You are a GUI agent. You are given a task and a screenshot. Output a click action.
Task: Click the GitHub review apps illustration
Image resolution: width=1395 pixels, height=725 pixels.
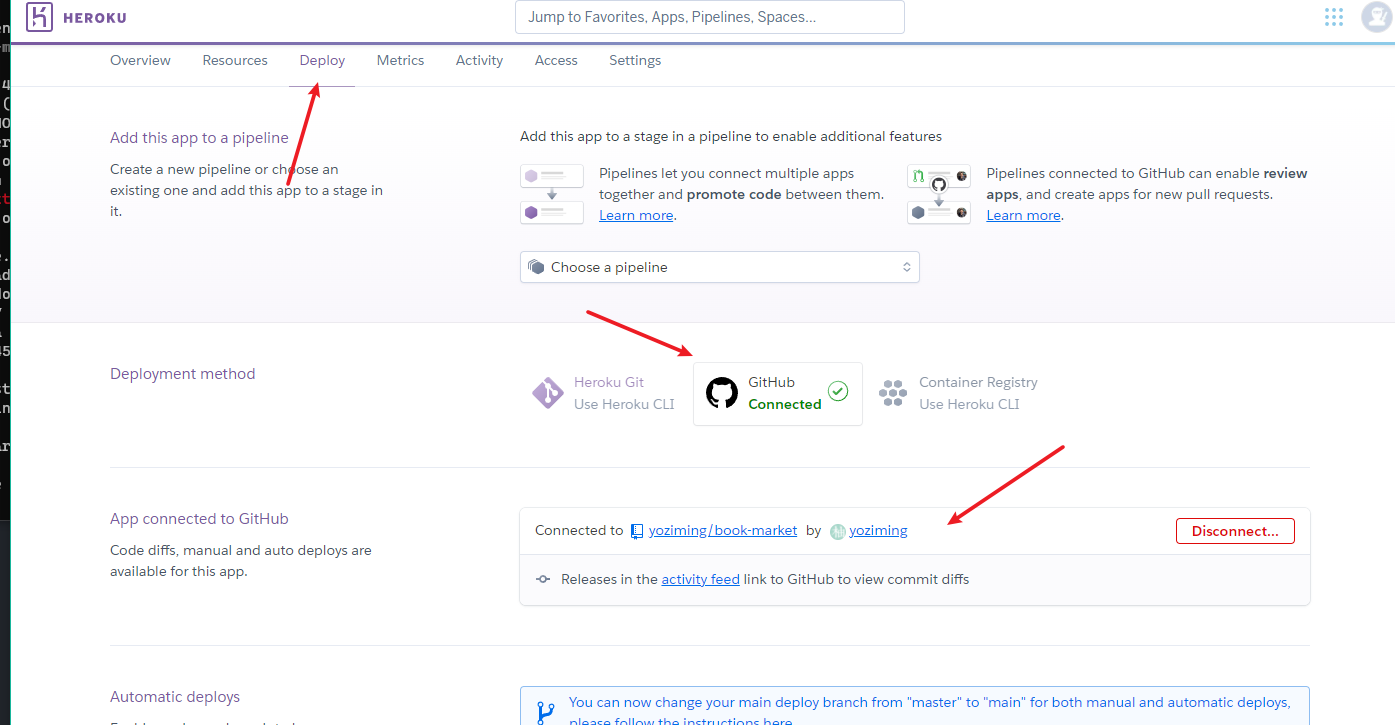pos(939,194)
